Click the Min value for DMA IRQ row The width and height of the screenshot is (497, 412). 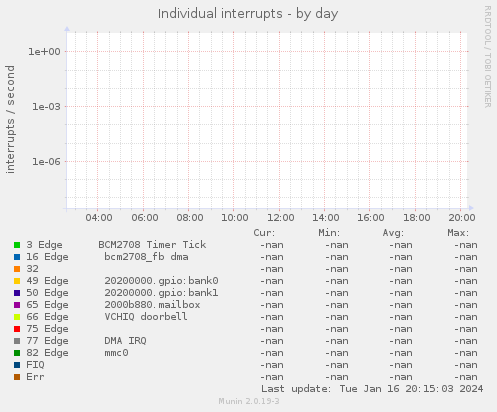tap(337, 341)
